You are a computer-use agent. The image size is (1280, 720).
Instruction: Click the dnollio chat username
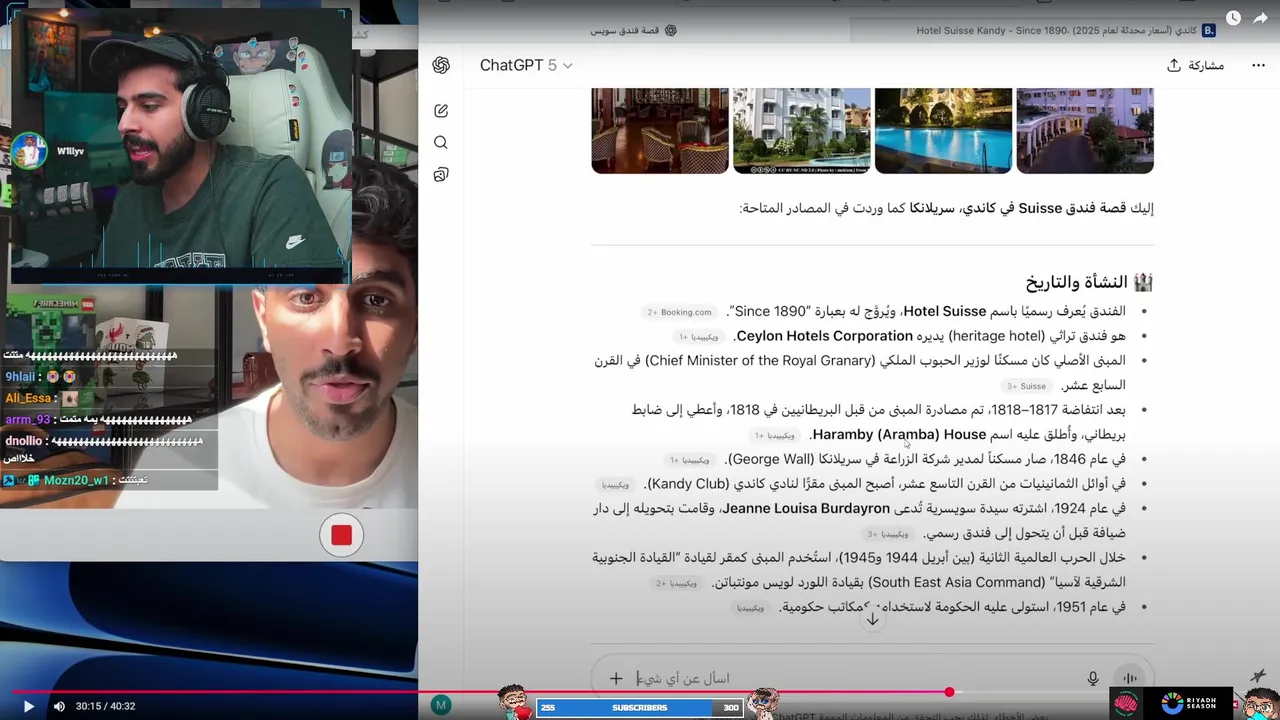click(23, 441)
